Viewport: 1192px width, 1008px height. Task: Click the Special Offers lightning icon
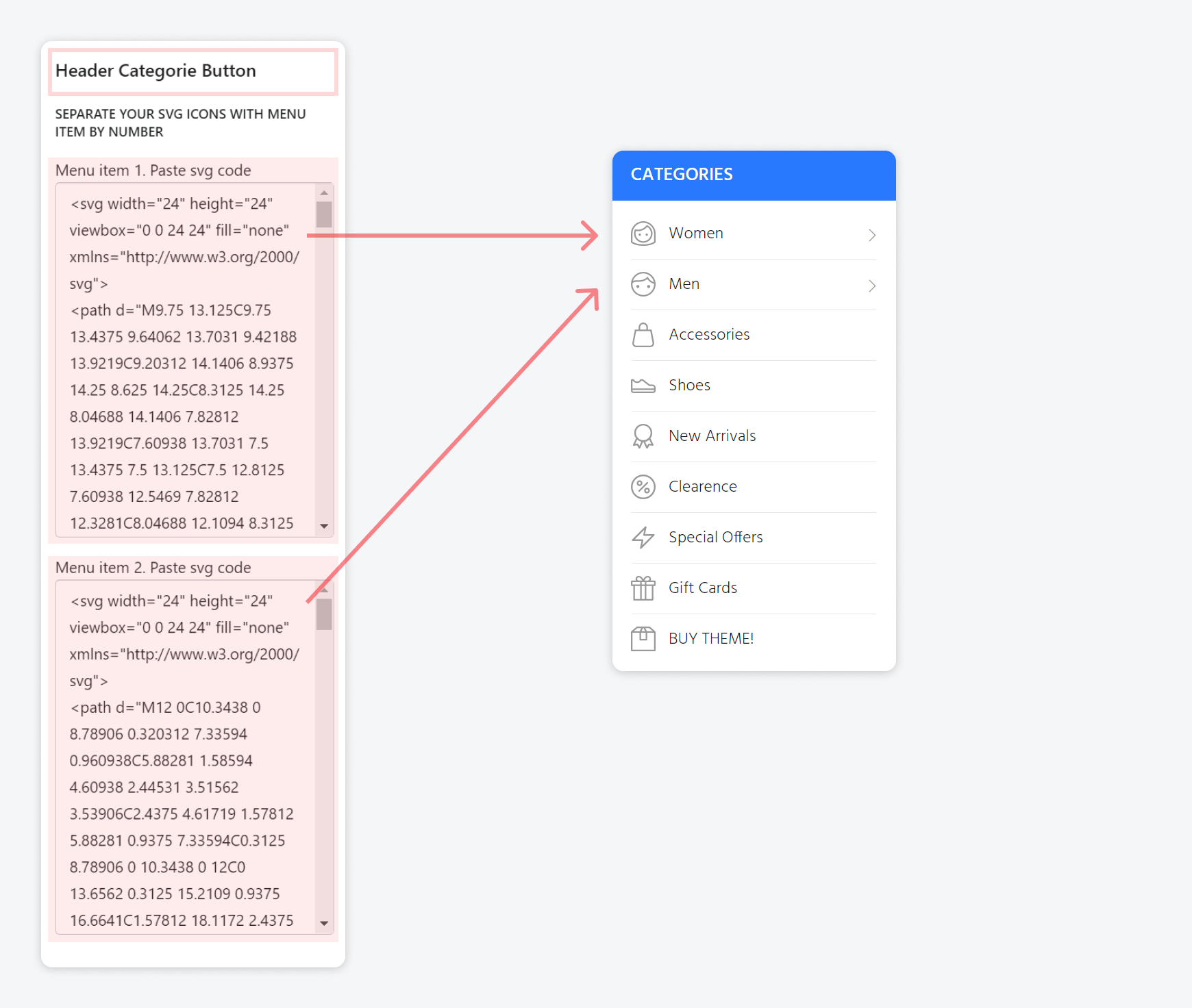(x=643, y=538)
